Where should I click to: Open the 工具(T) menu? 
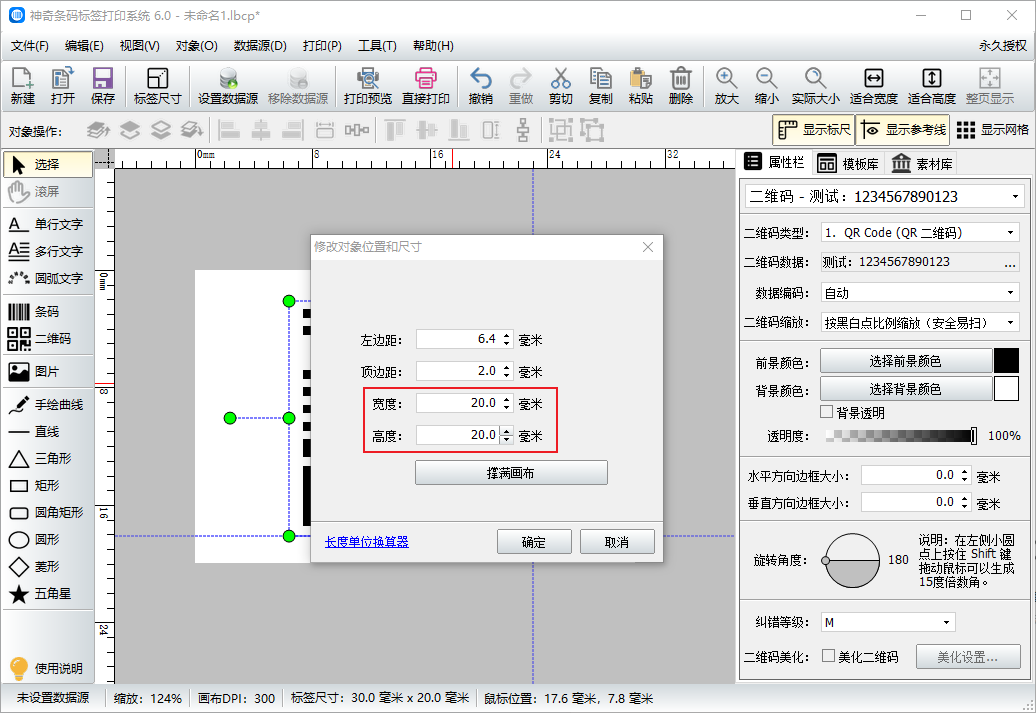[377, 46]
